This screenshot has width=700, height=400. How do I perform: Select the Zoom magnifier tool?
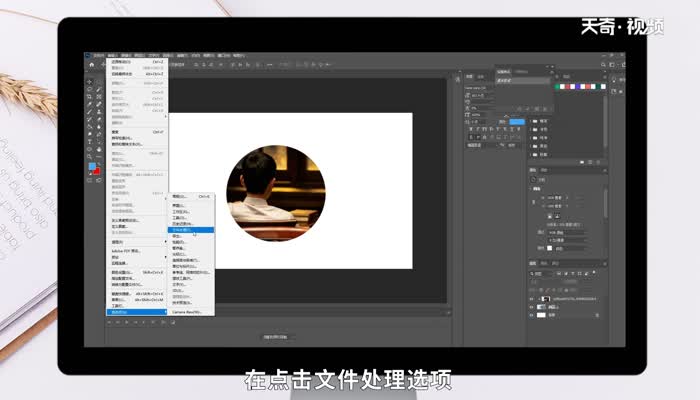[x=90, y=156]
